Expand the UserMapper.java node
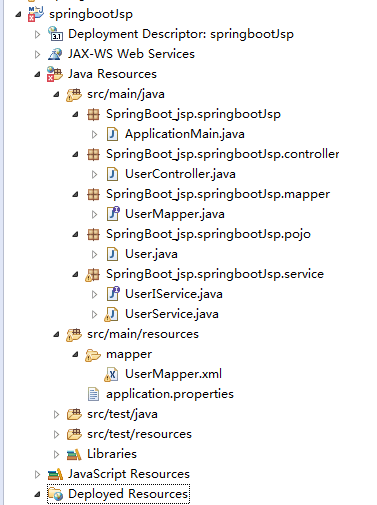377x505 pixels. pos(94,214)
